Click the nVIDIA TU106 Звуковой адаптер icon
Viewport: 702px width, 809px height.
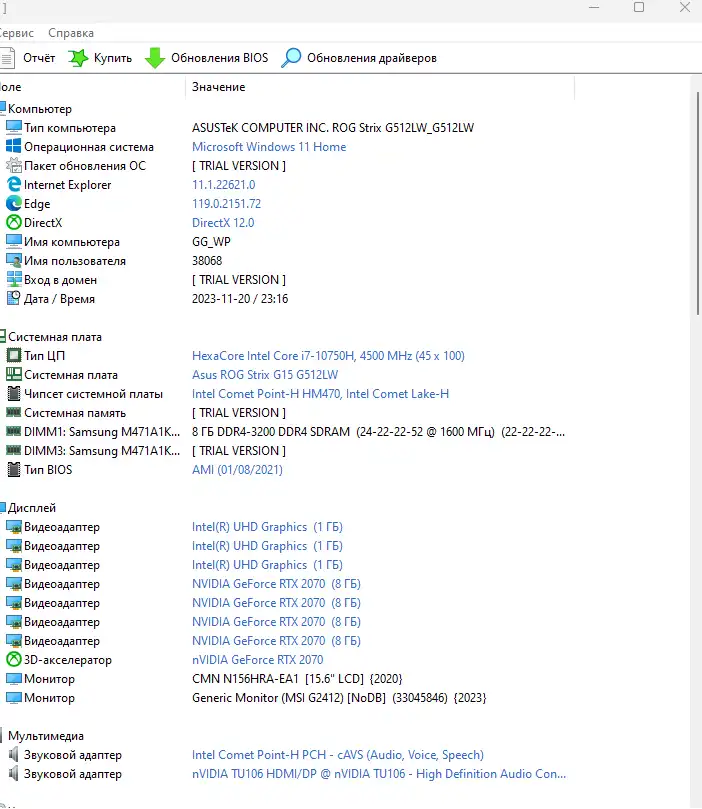point(13,773)
